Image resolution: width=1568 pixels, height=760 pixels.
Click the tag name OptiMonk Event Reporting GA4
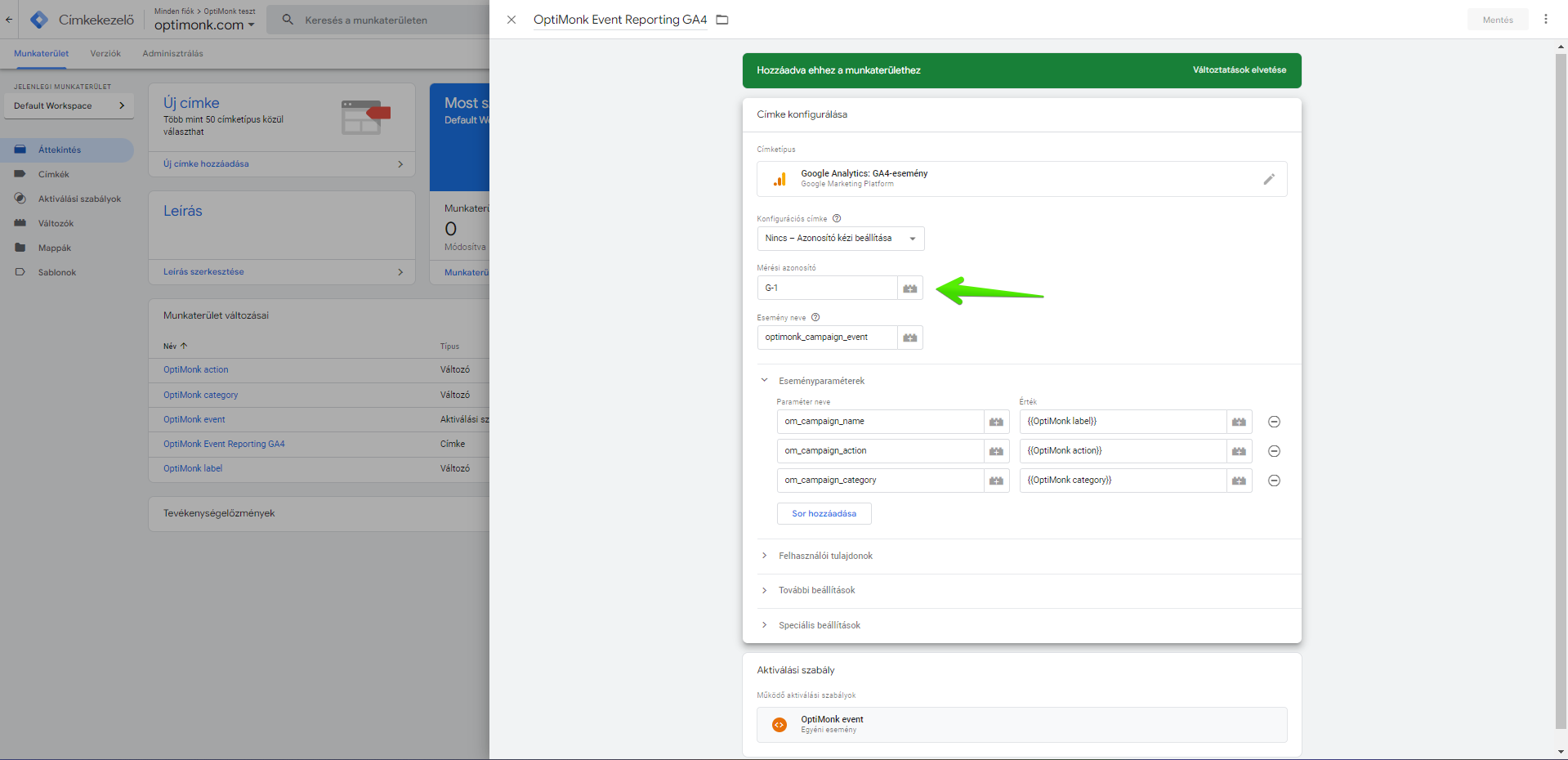point(620,20)
